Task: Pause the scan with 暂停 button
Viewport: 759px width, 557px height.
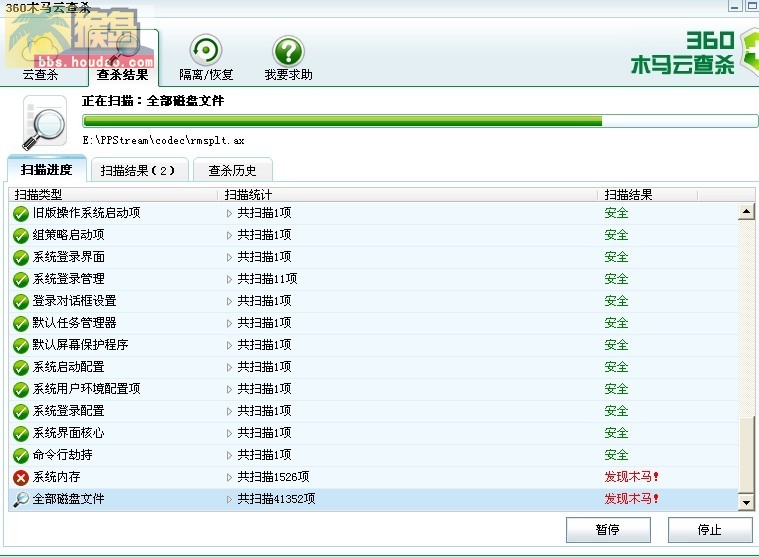Action: 608,530
